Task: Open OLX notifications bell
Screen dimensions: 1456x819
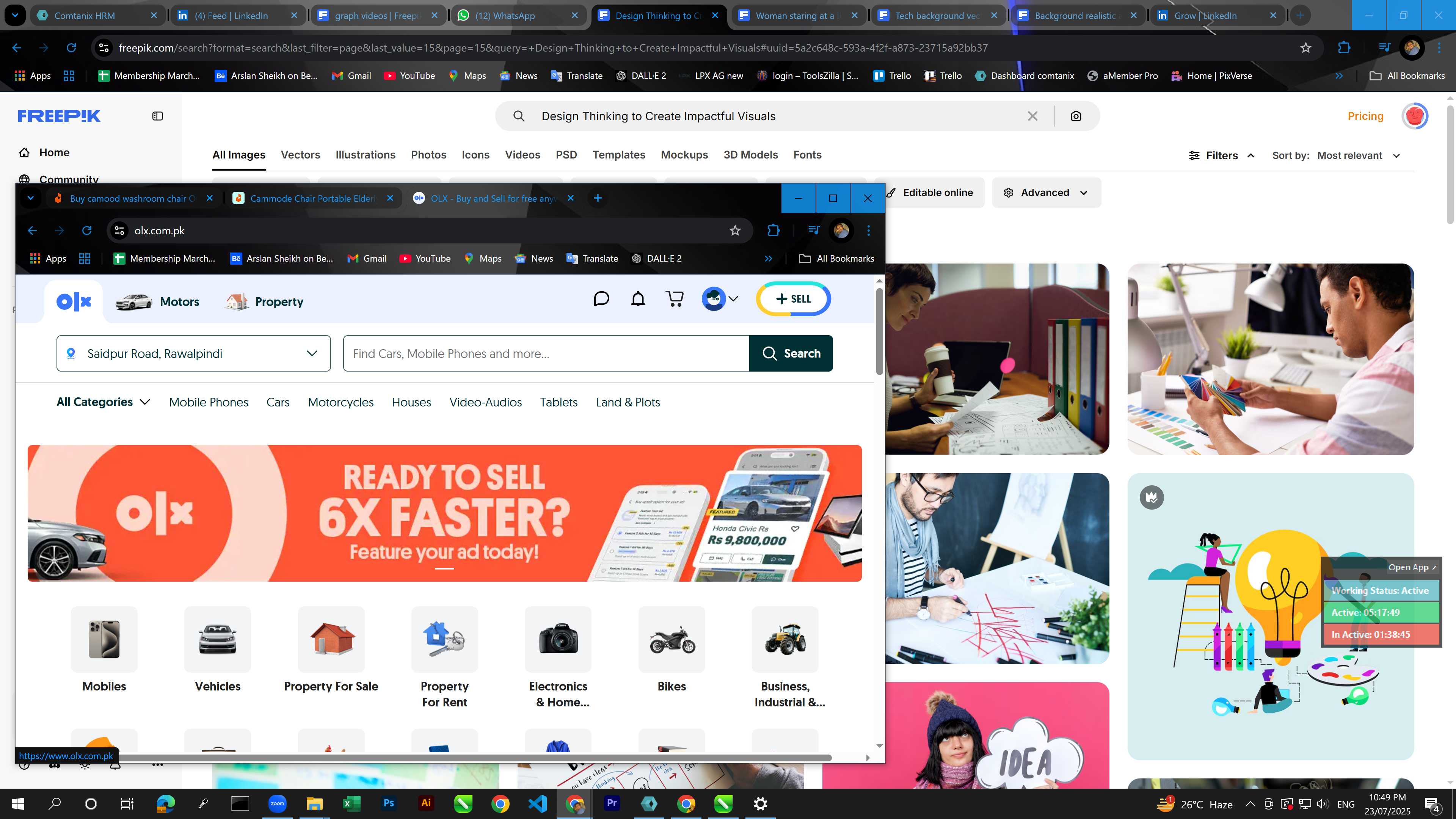Action: tap(637, 298)
